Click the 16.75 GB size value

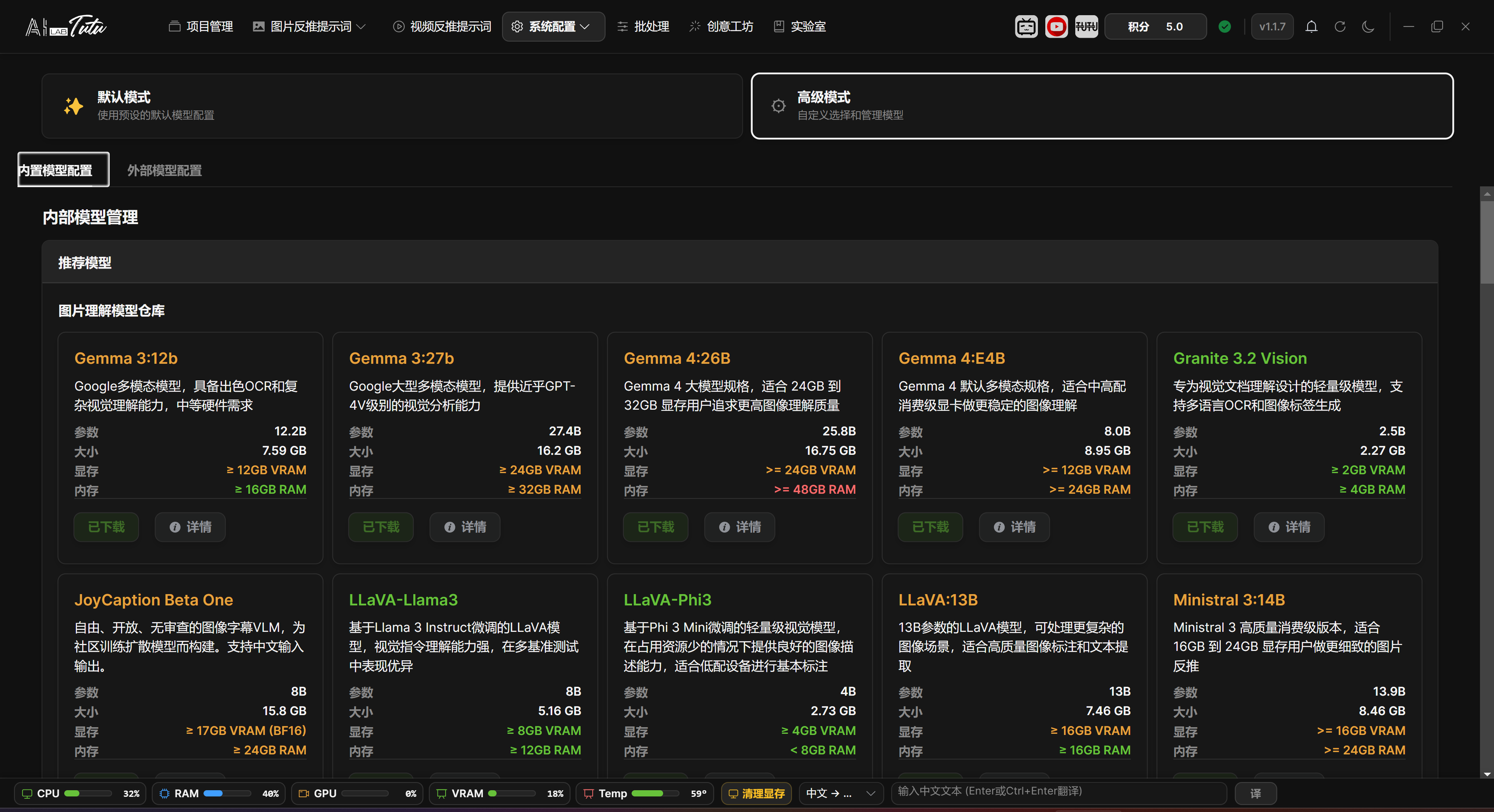[x=830, y=451]
